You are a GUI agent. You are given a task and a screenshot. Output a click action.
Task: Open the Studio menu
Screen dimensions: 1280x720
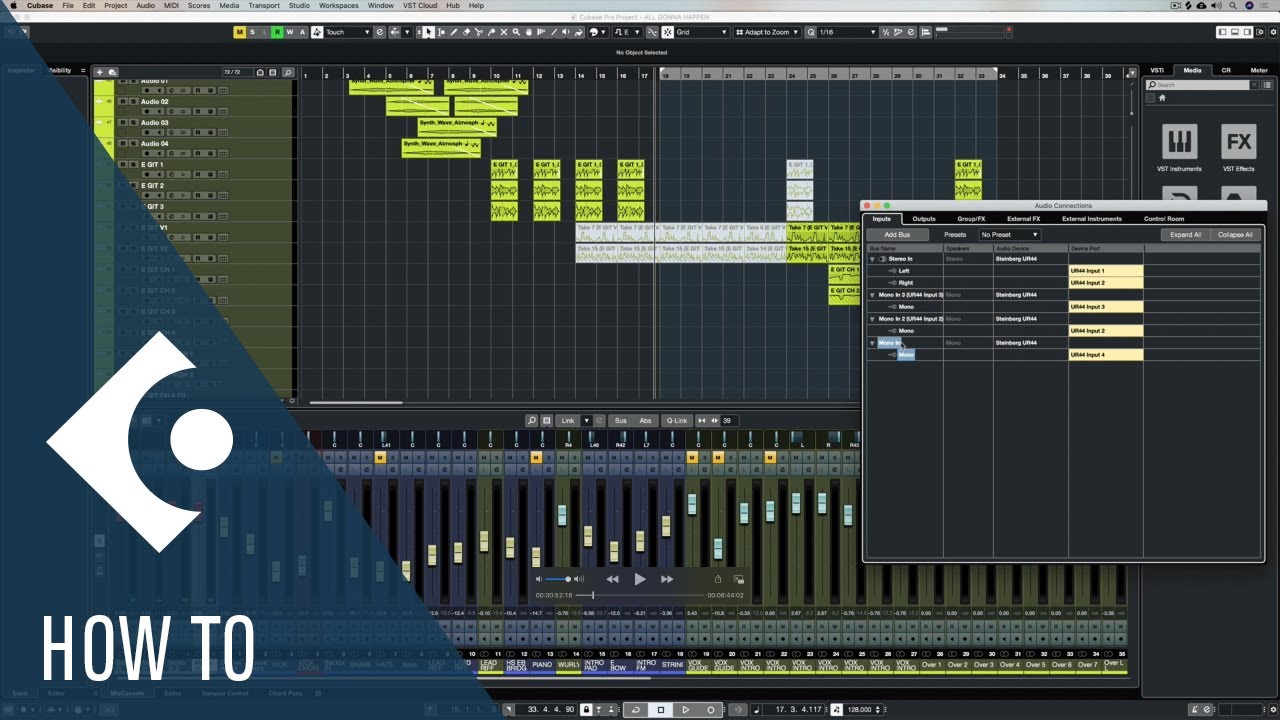coord(299,5)
